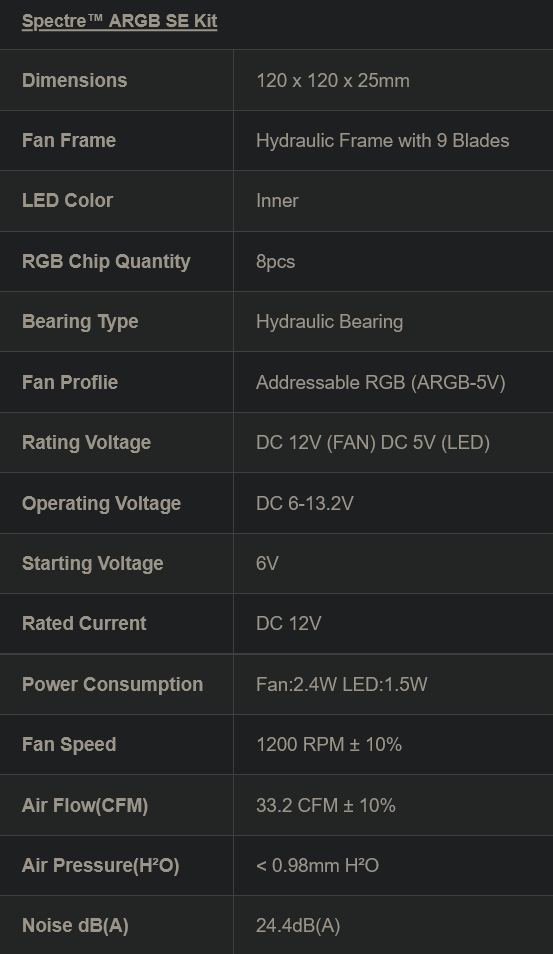Select the Dimensions row label

(74, 80)
